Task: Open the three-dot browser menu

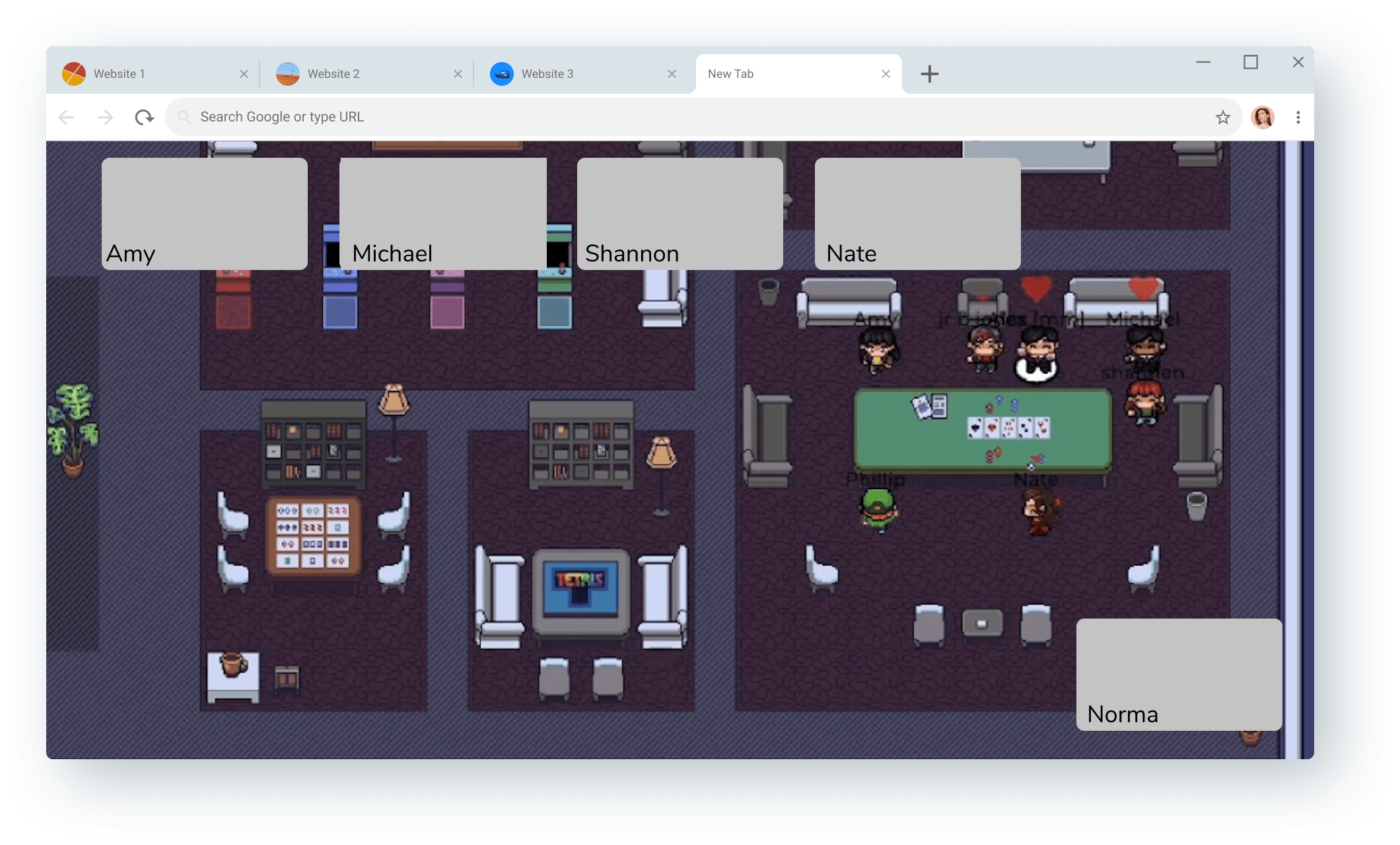Action: (1298, 118)
